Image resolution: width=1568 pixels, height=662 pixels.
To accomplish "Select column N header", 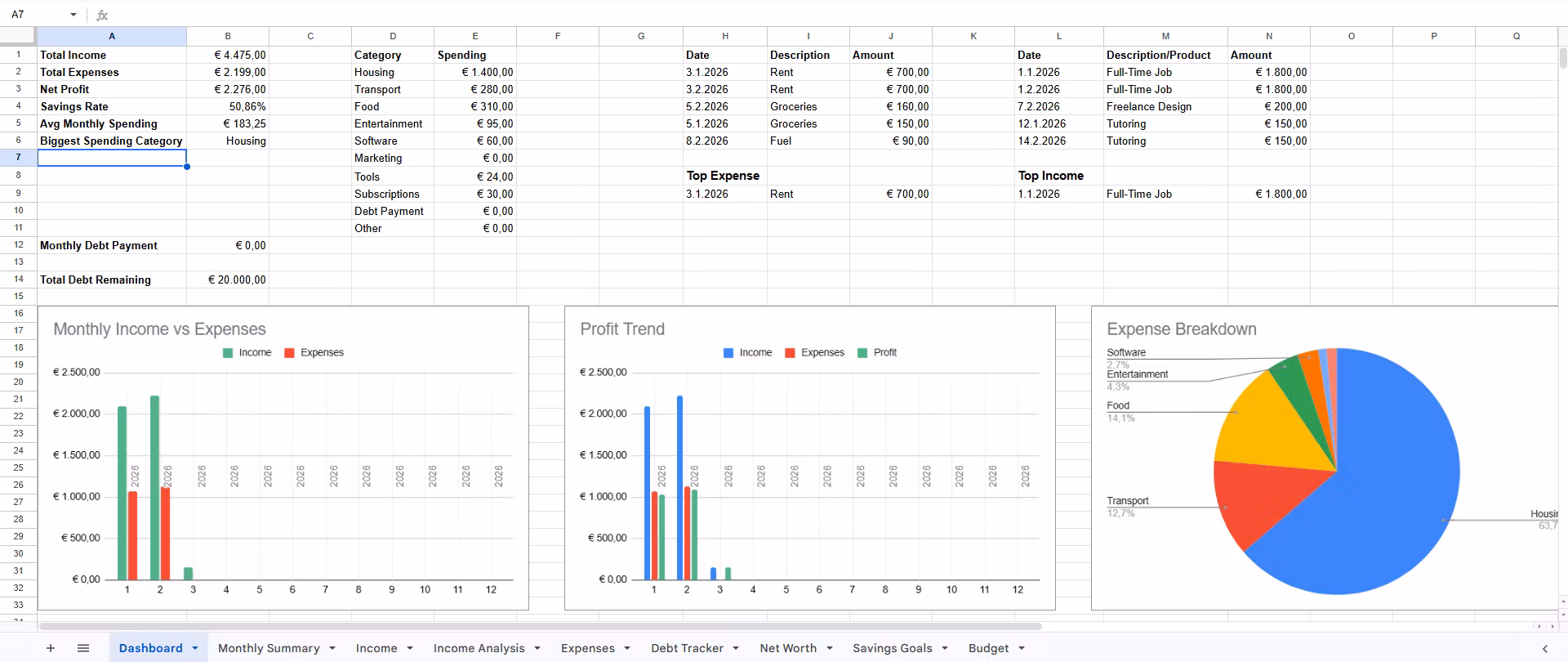I will pyautogui.click(x=1269, y=36).
